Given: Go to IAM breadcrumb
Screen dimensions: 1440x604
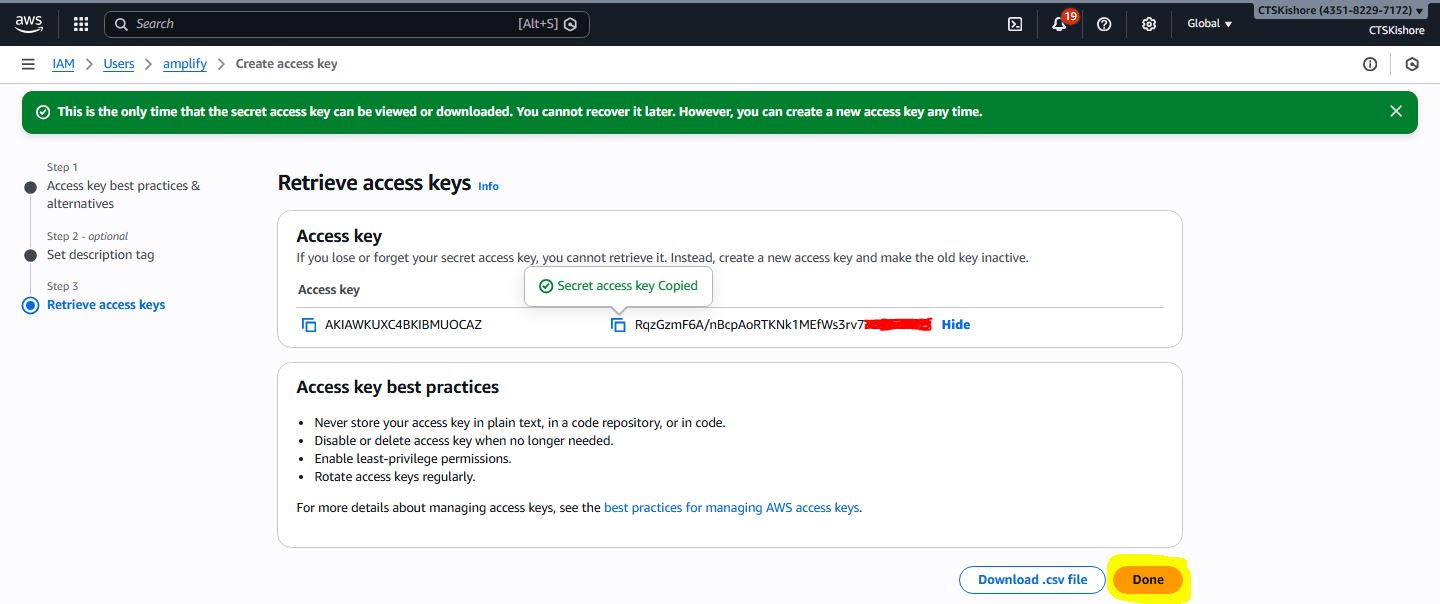Looking at the screenshot, I should 63,64.
